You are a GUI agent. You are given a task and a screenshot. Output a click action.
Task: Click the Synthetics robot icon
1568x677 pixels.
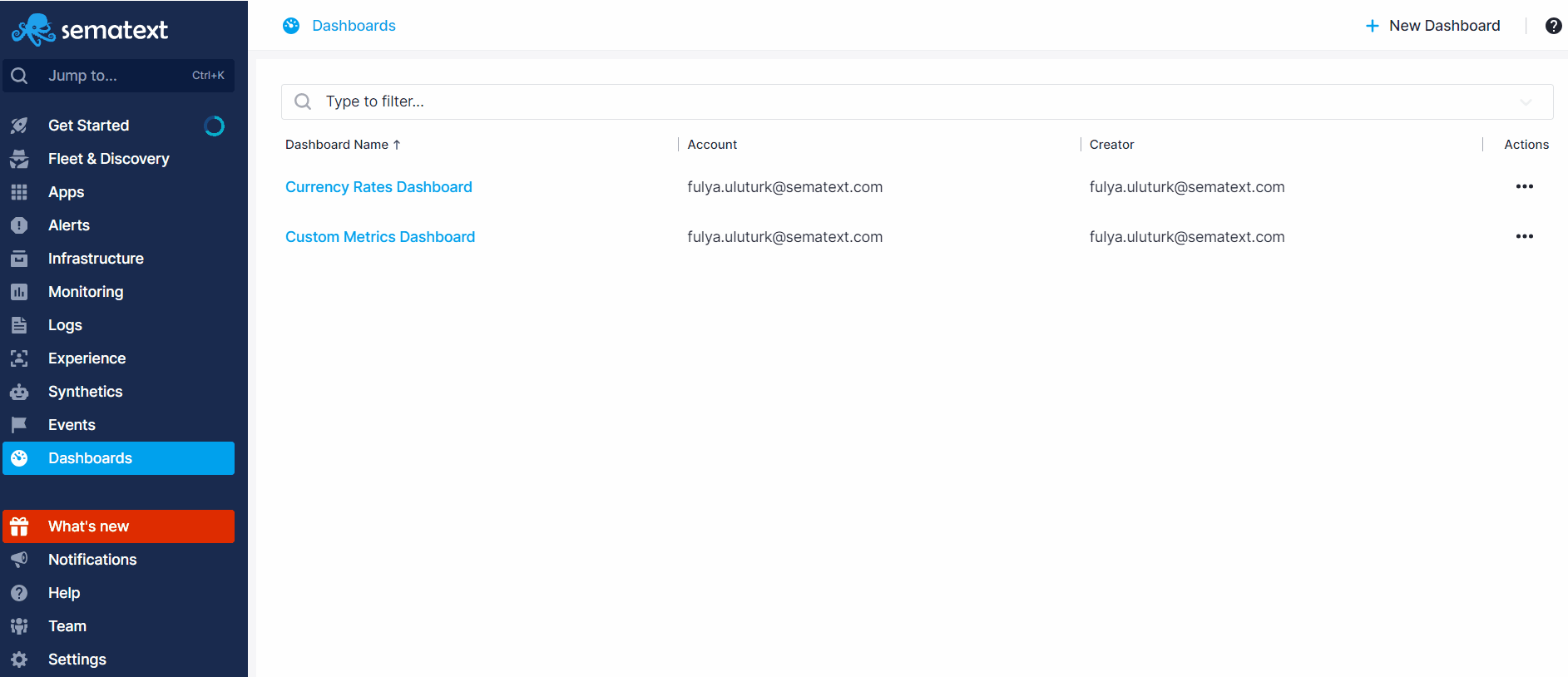pyautogui.click(x=19, y=392)
